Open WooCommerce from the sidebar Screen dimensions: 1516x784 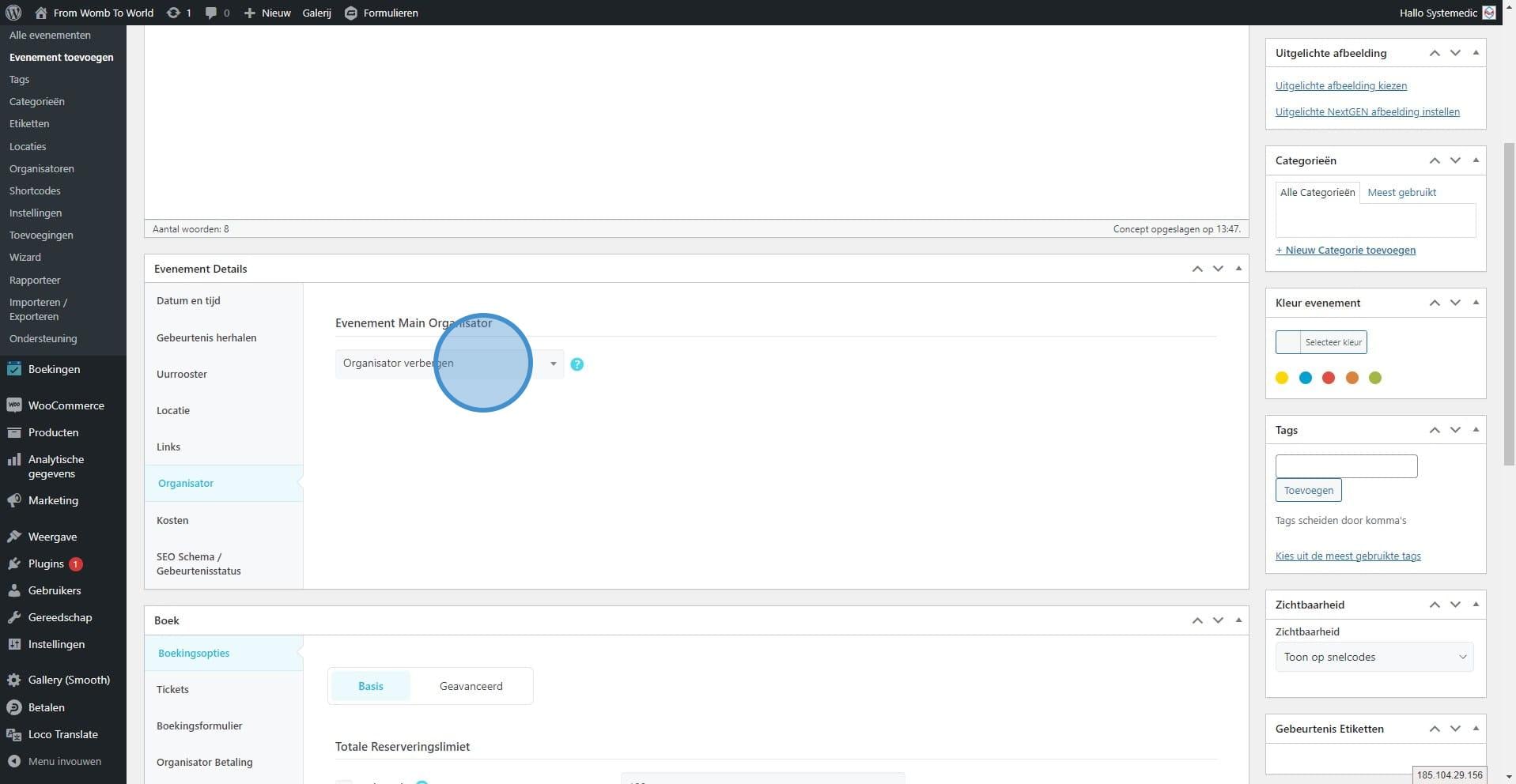pyautogui.click(x=66, y=405)
